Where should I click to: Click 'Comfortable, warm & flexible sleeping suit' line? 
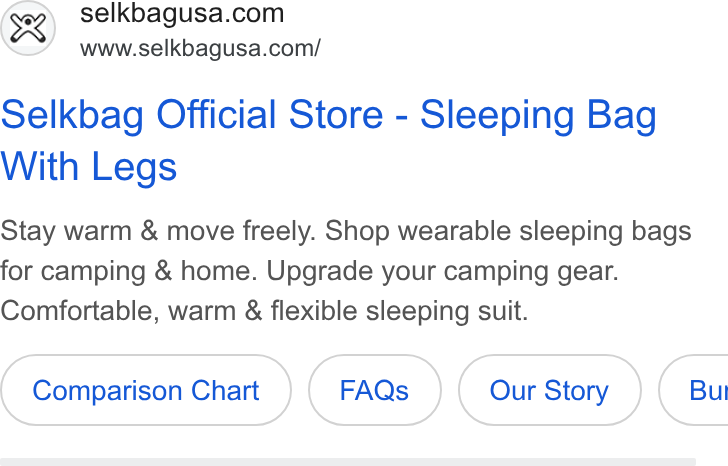[x=264, y=311]
